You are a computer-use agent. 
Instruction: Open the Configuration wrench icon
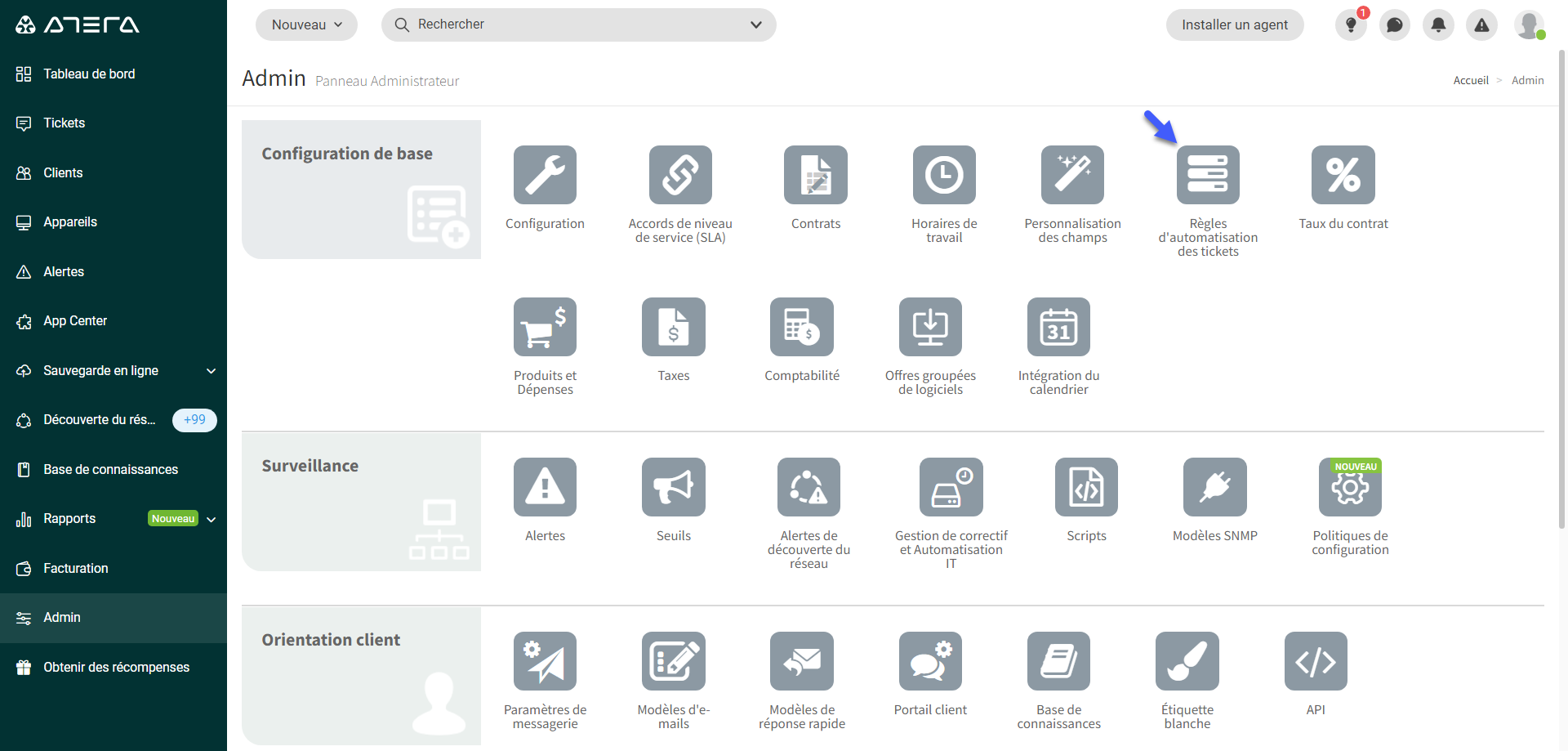coord(545,175)
